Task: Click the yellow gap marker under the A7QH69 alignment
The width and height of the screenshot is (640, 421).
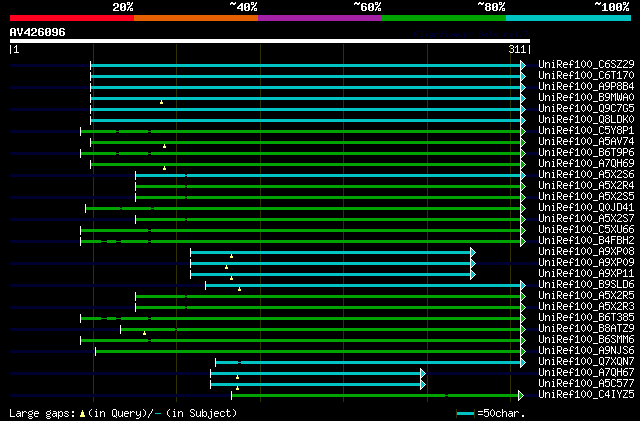Action: pyautogui.click(x=164, y=168)
